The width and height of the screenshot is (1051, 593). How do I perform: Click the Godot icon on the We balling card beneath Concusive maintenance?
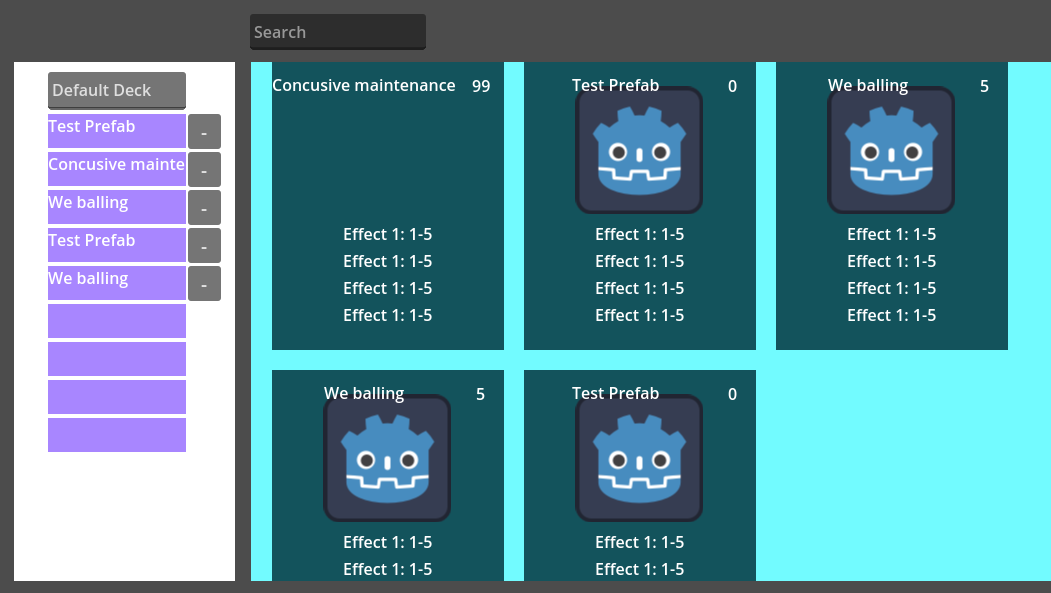(x=387, y=458)
